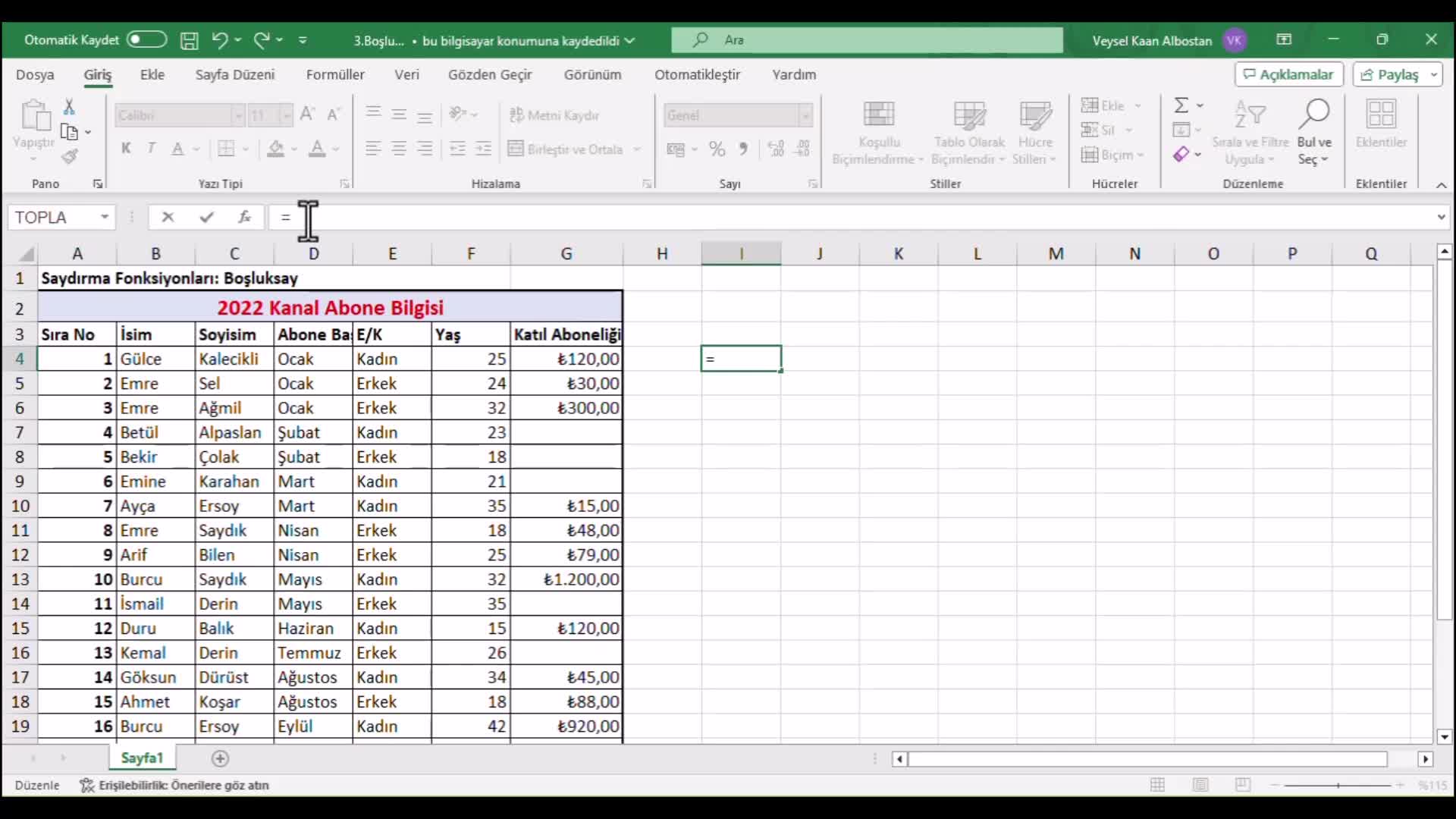
Task: Click Birleştir ve Ortala button
Action: pos(566,149)
